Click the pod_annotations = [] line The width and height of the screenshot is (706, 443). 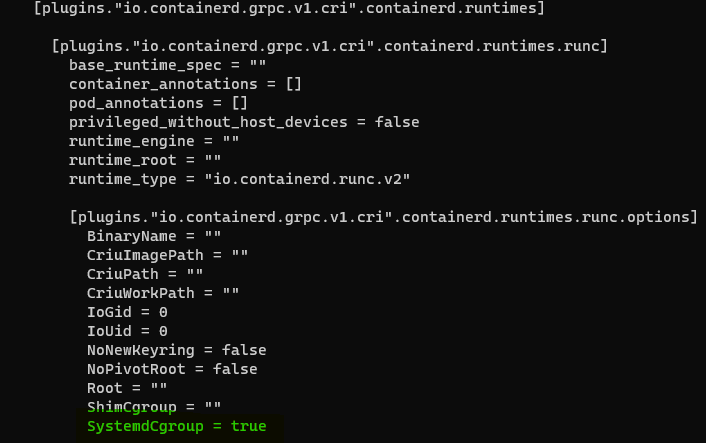pyautogui.click(x=158, y=103)
